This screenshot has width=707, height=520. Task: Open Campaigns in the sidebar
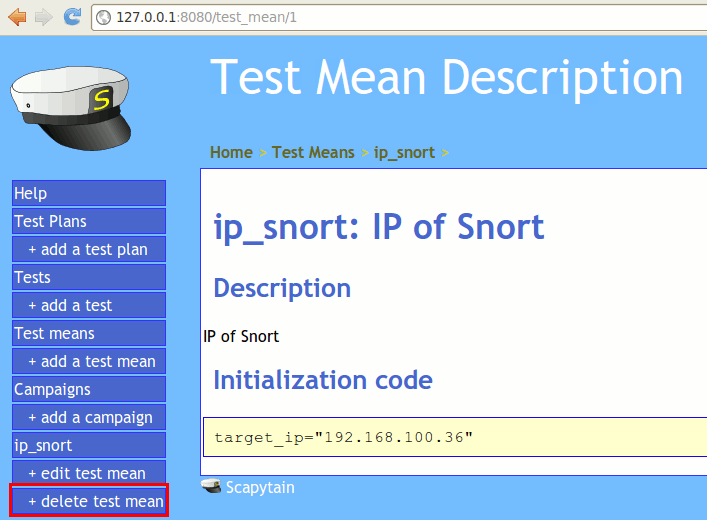(88, 389)
